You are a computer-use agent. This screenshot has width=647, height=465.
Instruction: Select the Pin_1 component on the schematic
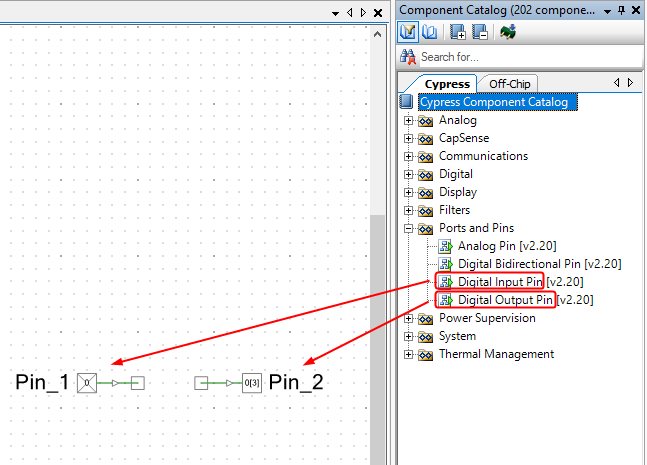click(88, 382)
